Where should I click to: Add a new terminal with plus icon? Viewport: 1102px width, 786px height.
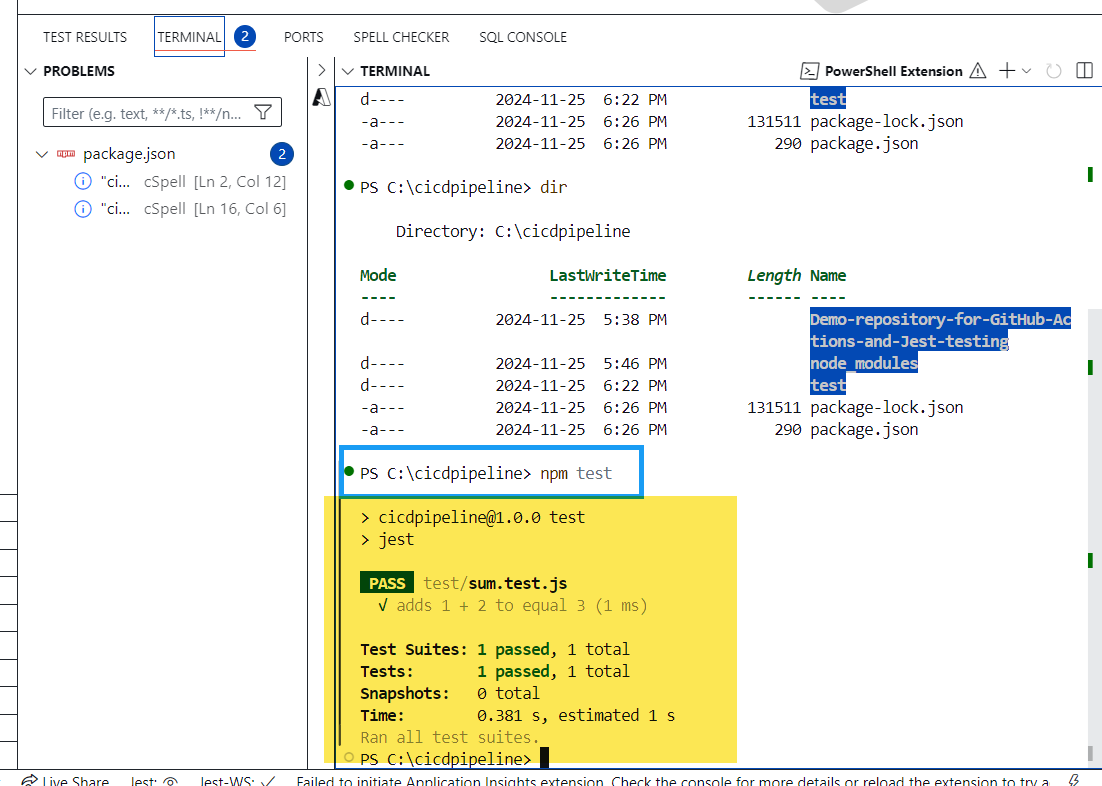(1006, 71)
